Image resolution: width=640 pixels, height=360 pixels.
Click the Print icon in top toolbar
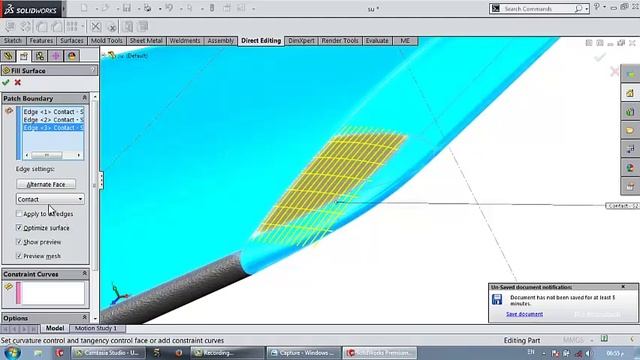coord(147,8)
